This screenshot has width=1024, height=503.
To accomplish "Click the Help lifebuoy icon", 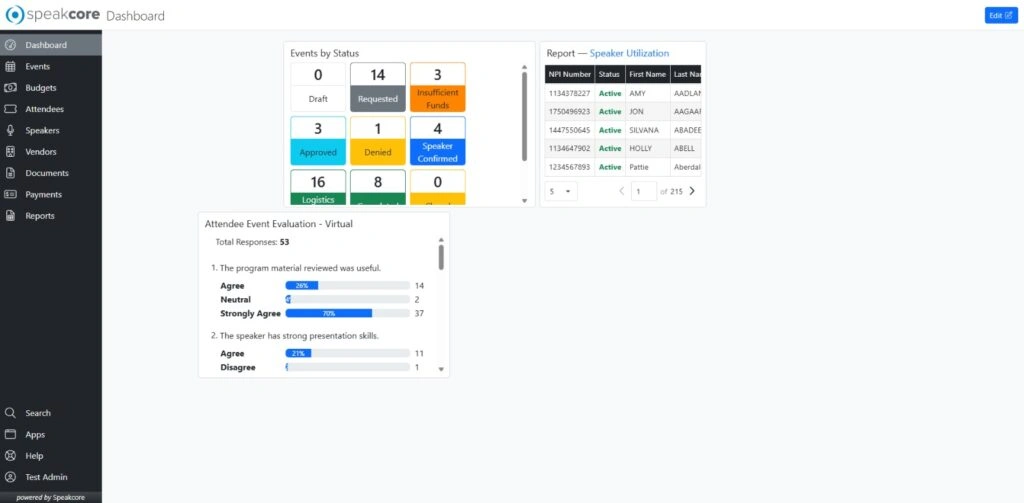I will tap(10, 456).
